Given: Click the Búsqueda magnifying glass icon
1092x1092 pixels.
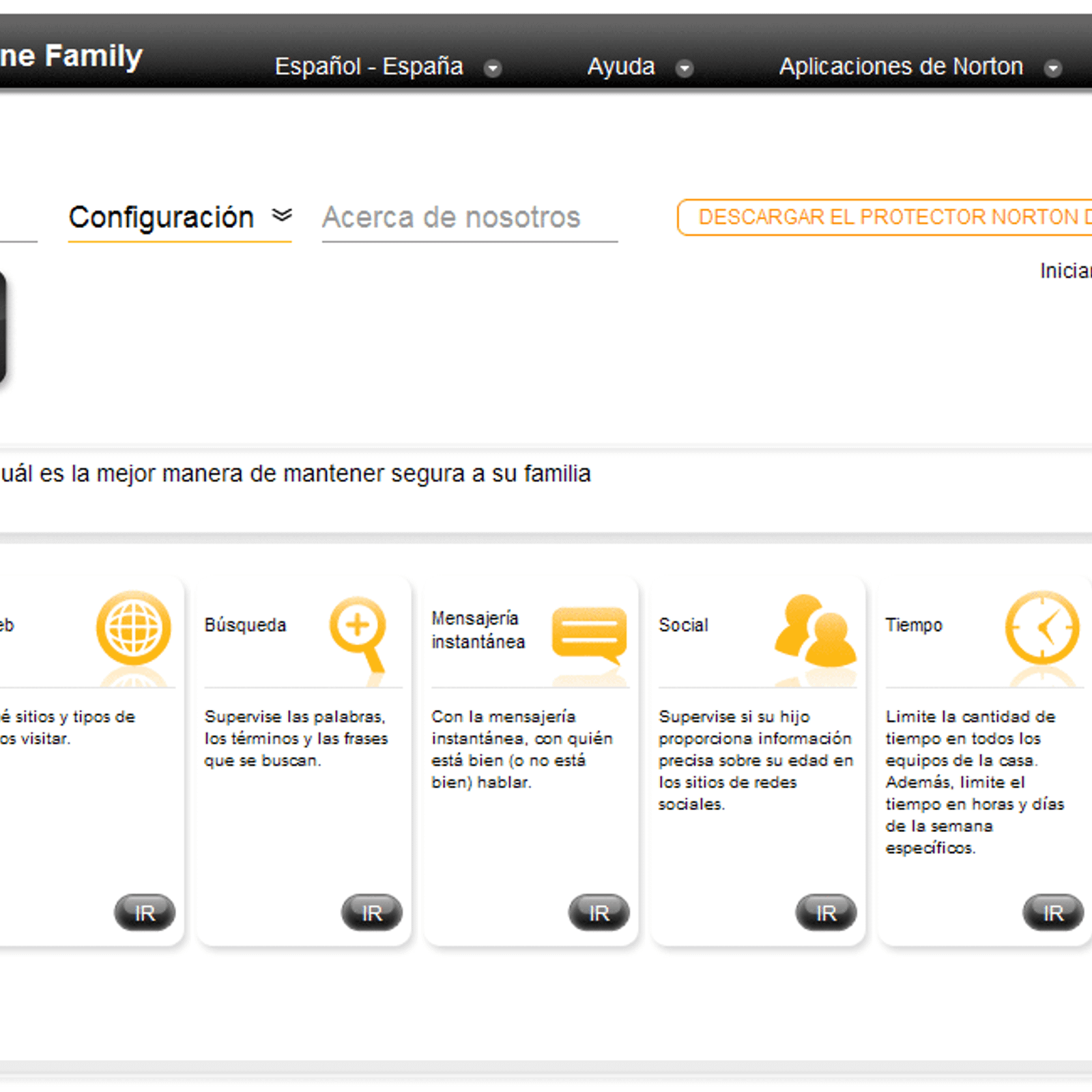Looking at the screenshot, I should coord(358,635).
